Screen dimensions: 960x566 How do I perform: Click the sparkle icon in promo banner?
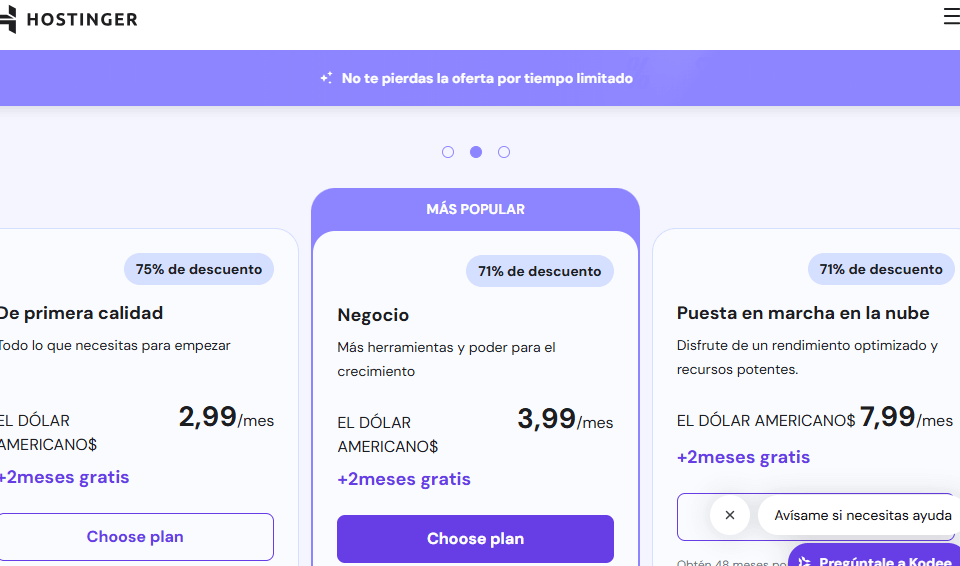tap(326, 78)
